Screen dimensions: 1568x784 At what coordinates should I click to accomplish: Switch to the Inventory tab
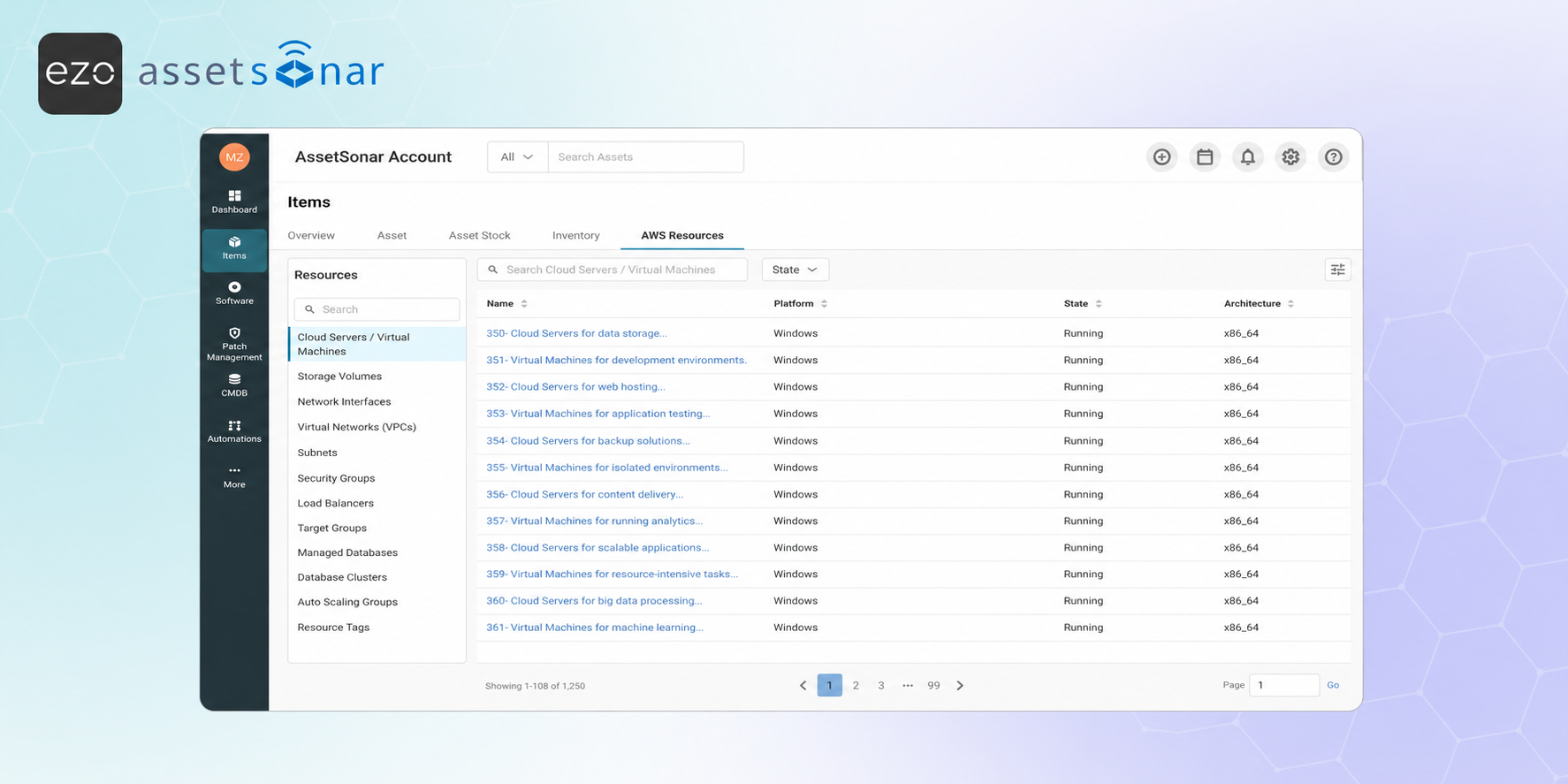(575, 235)
